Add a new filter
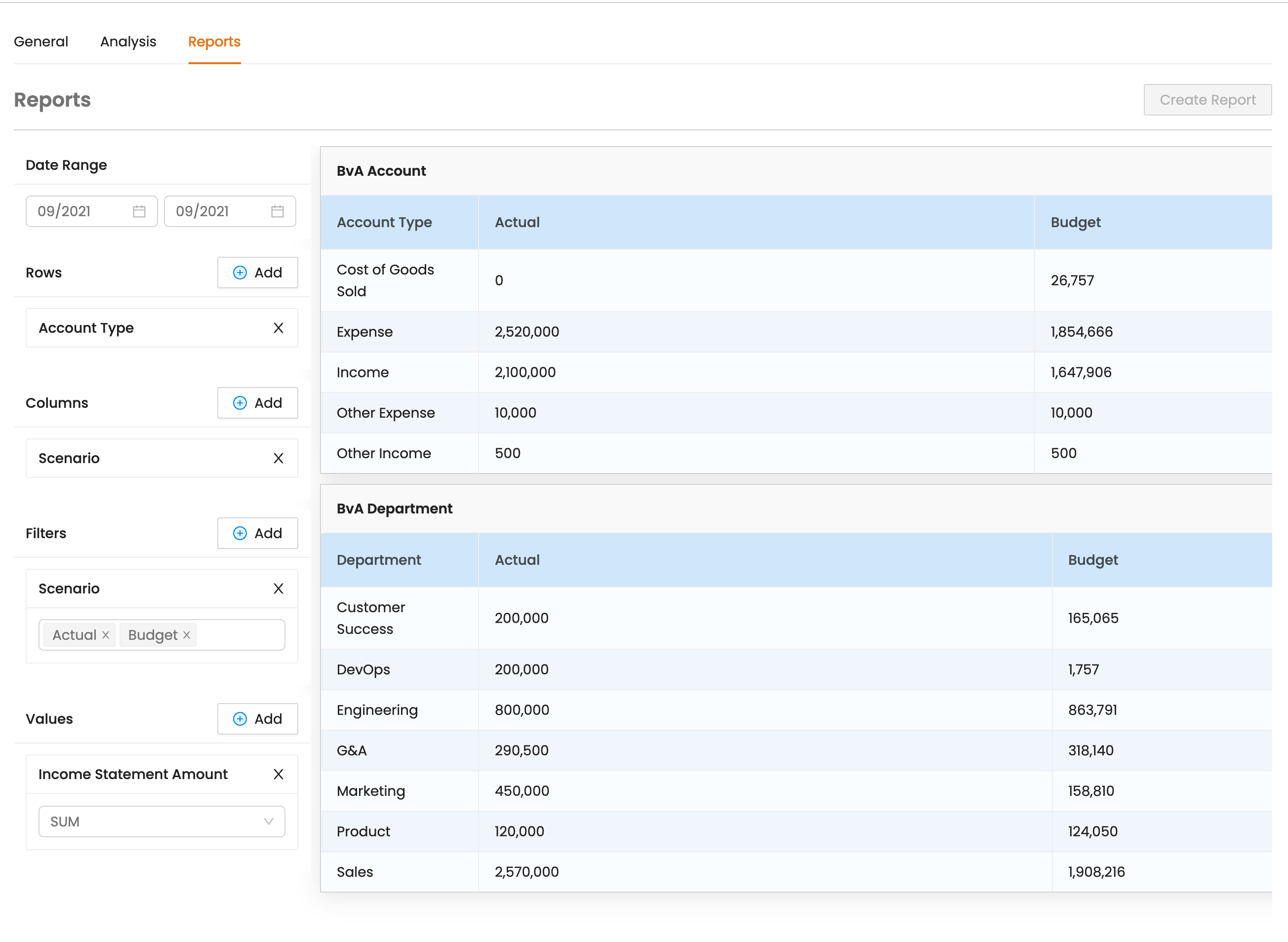Screen dimensions: 1288x942 [257, 533]
